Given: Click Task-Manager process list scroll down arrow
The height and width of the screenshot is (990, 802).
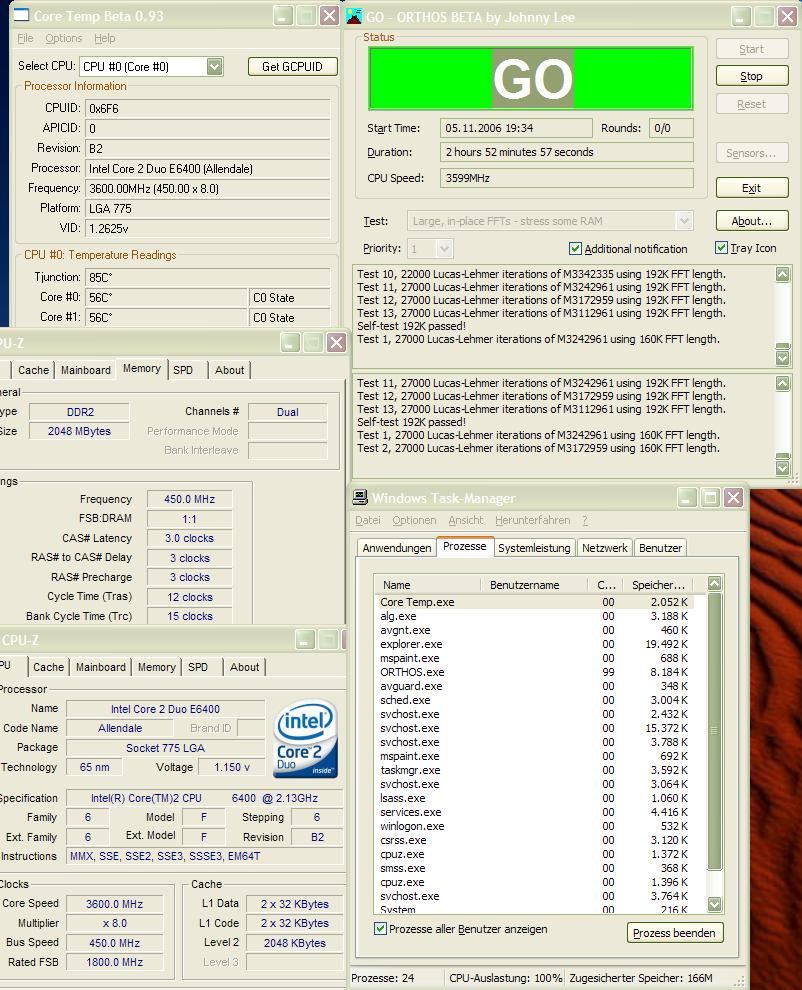Looking at the screenshot, I should pyautogui.click(x=714, y=904).
